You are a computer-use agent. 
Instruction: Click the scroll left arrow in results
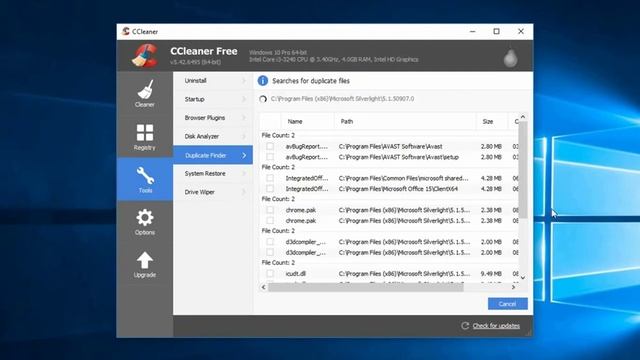pyautogui.click(x=264, y=287)
